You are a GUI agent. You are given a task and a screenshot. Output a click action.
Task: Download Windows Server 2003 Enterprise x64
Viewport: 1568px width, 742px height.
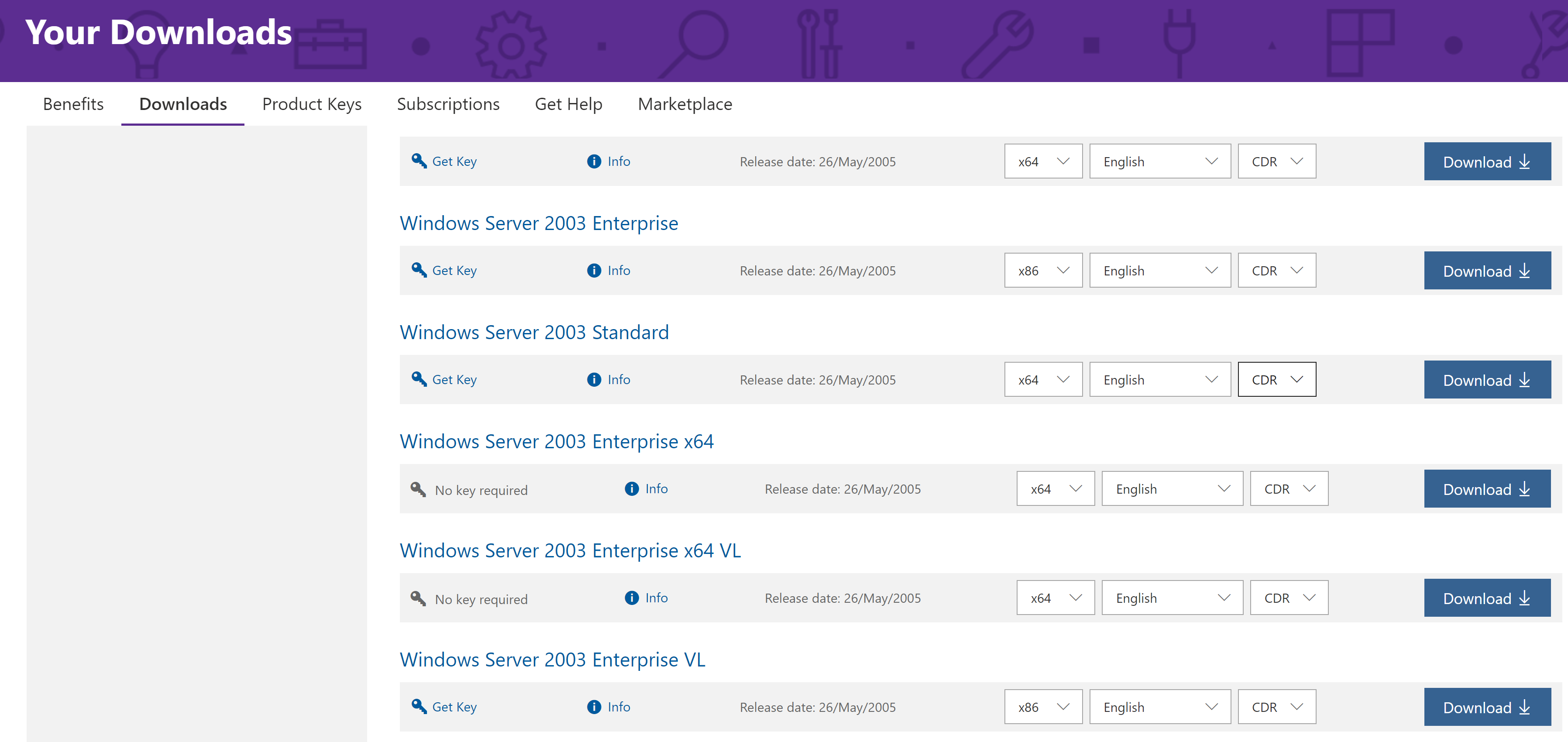click(1488, 488)
